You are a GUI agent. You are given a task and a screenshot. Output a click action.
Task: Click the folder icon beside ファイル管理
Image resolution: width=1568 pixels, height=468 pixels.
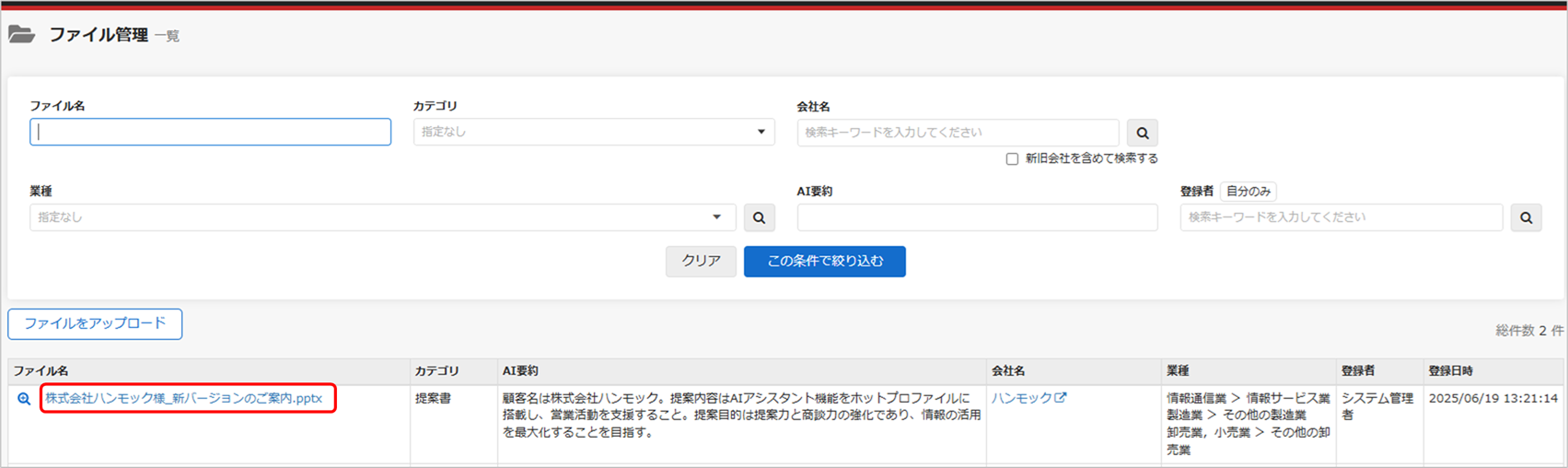coord(21,34)
